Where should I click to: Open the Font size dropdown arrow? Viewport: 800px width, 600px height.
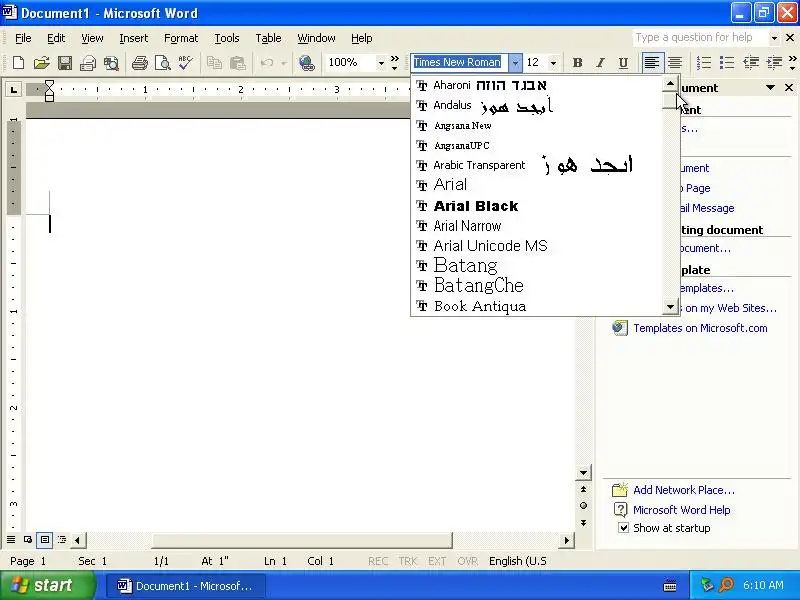pyautogui.click(x=553, y=63)
